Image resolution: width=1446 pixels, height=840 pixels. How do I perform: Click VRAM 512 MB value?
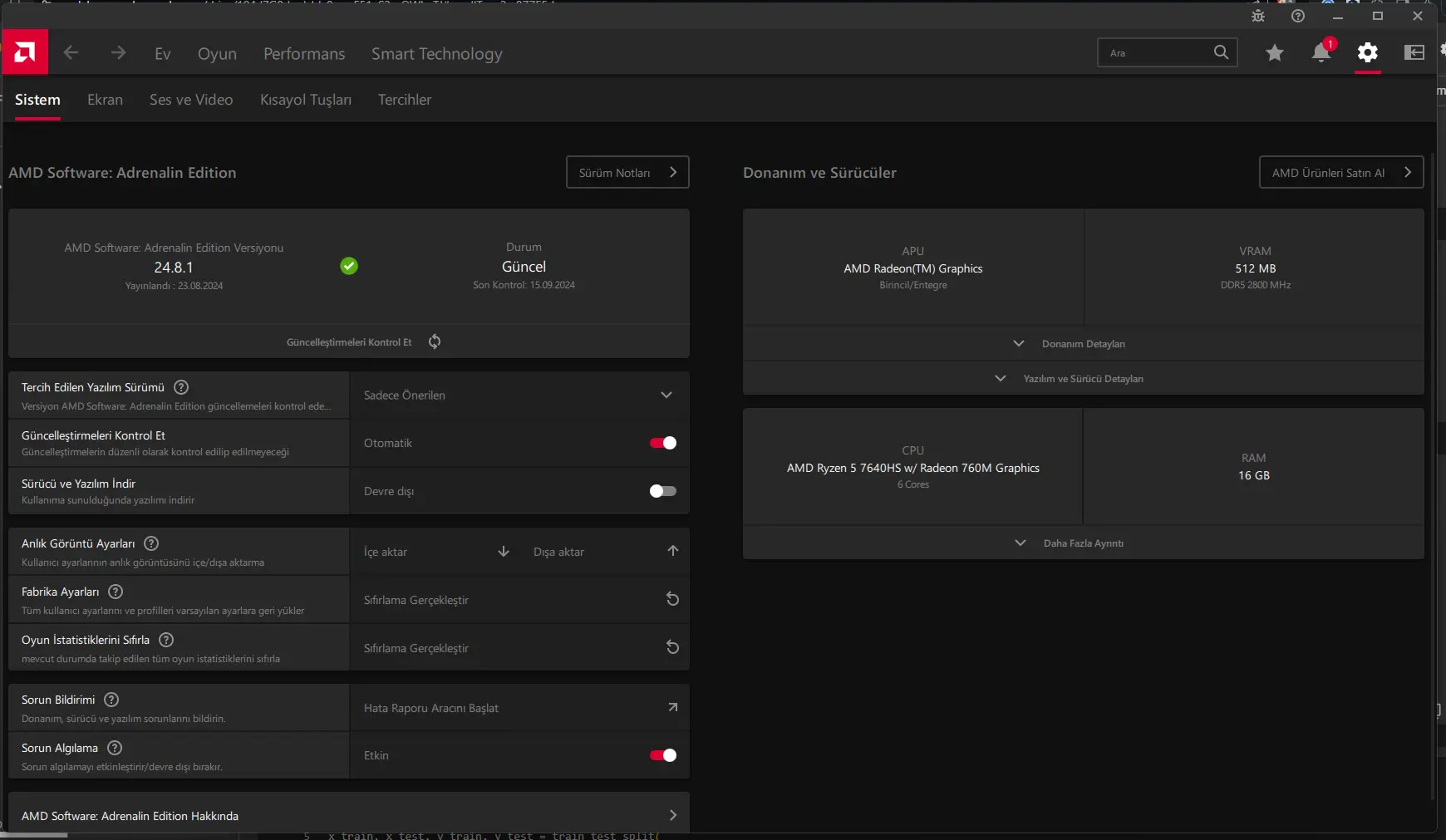coord(1256,268)
